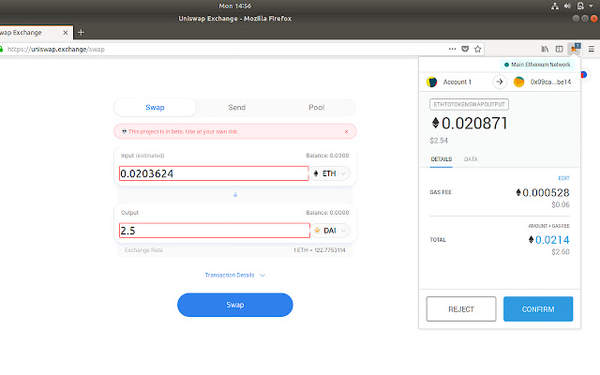Expand Transaction Details section

pos(235,275)
